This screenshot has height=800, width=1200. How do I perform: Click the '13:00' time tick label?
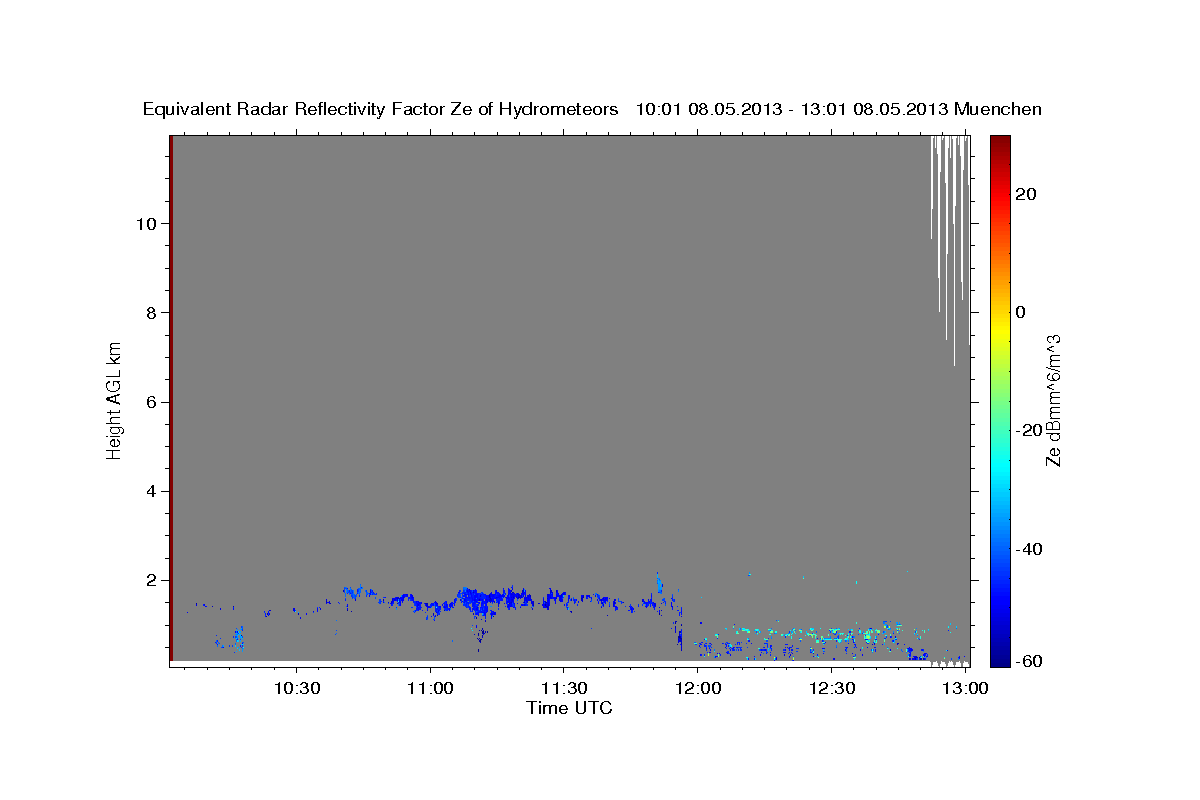pos(966,688)
